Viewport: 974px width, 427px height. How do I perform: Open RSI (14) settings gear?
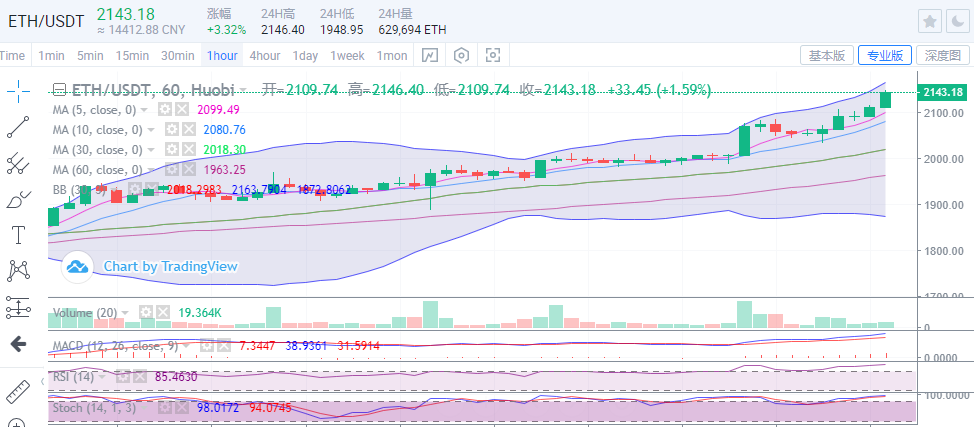tap(123, 377)
